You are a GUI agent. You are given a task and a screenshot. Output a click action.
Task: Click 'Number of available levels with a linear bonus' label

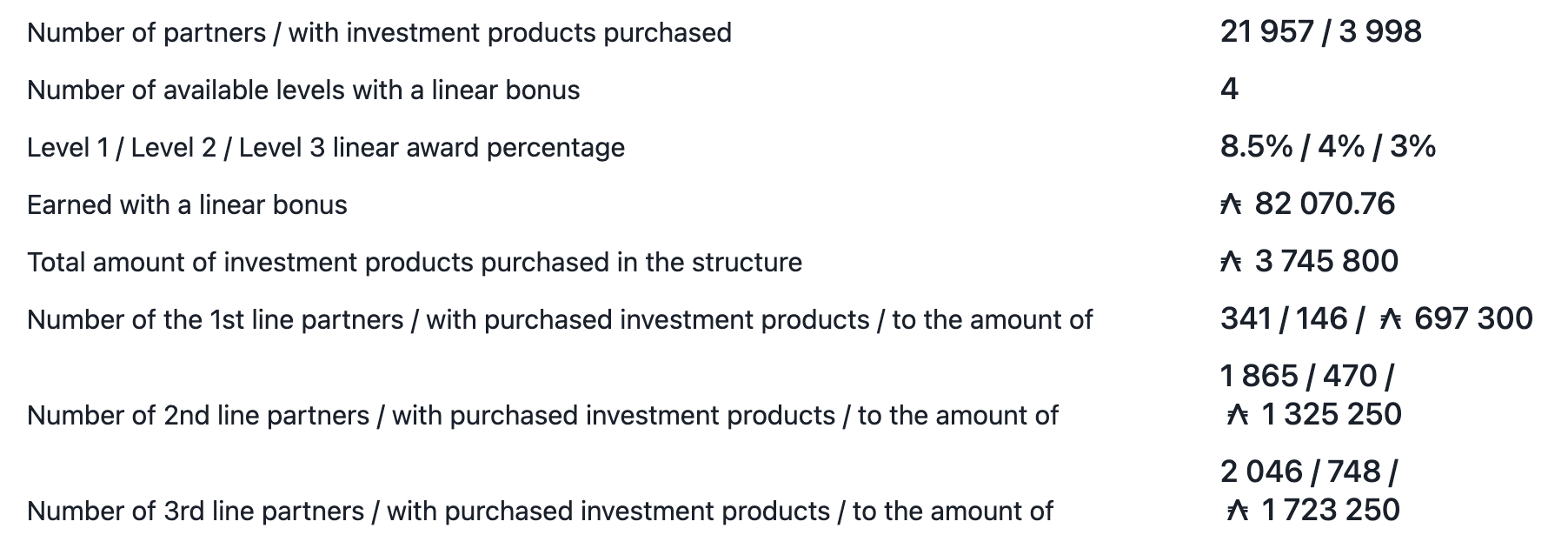303,90
